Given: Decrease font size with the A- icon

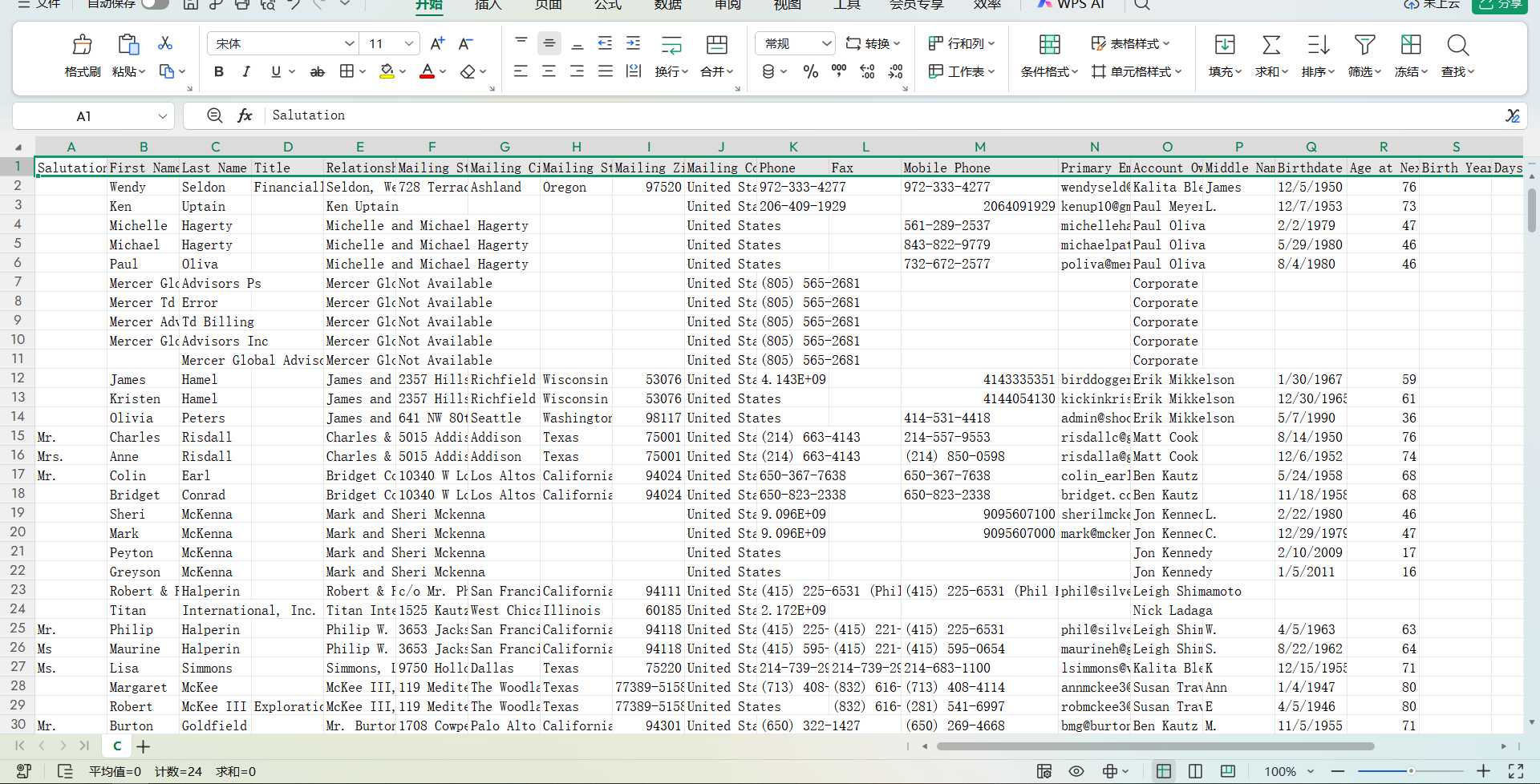Looking at the screenshot, I should (465, 43).
